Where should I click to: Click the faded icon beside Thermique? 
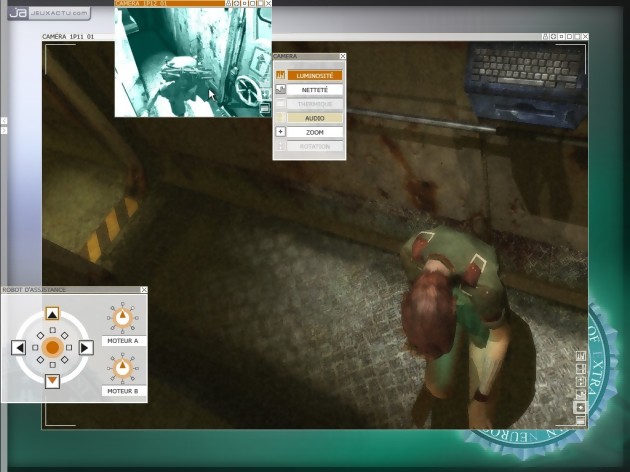coord(280,104)
